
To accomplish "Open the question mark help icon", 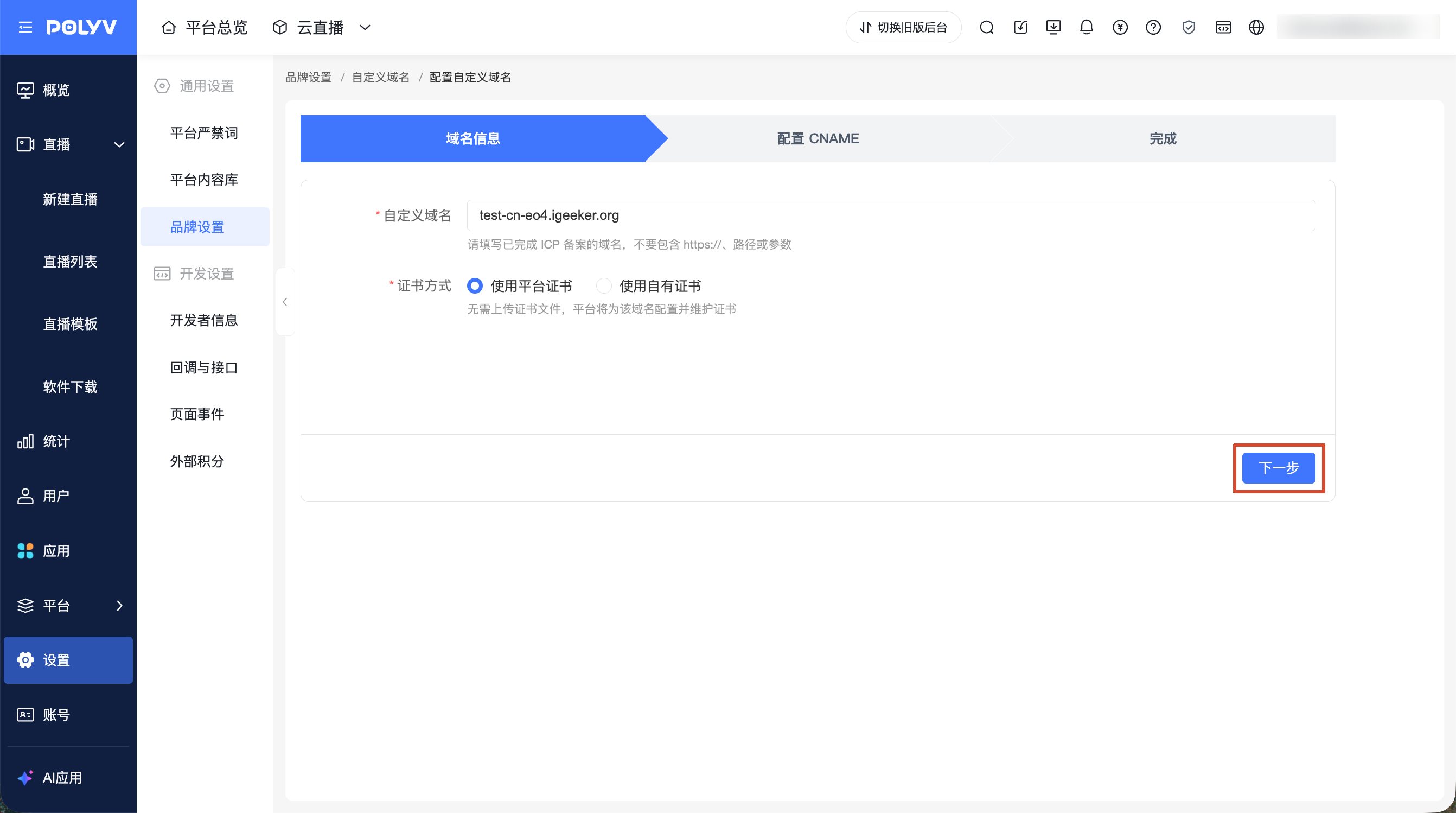I will point(1153,27).
